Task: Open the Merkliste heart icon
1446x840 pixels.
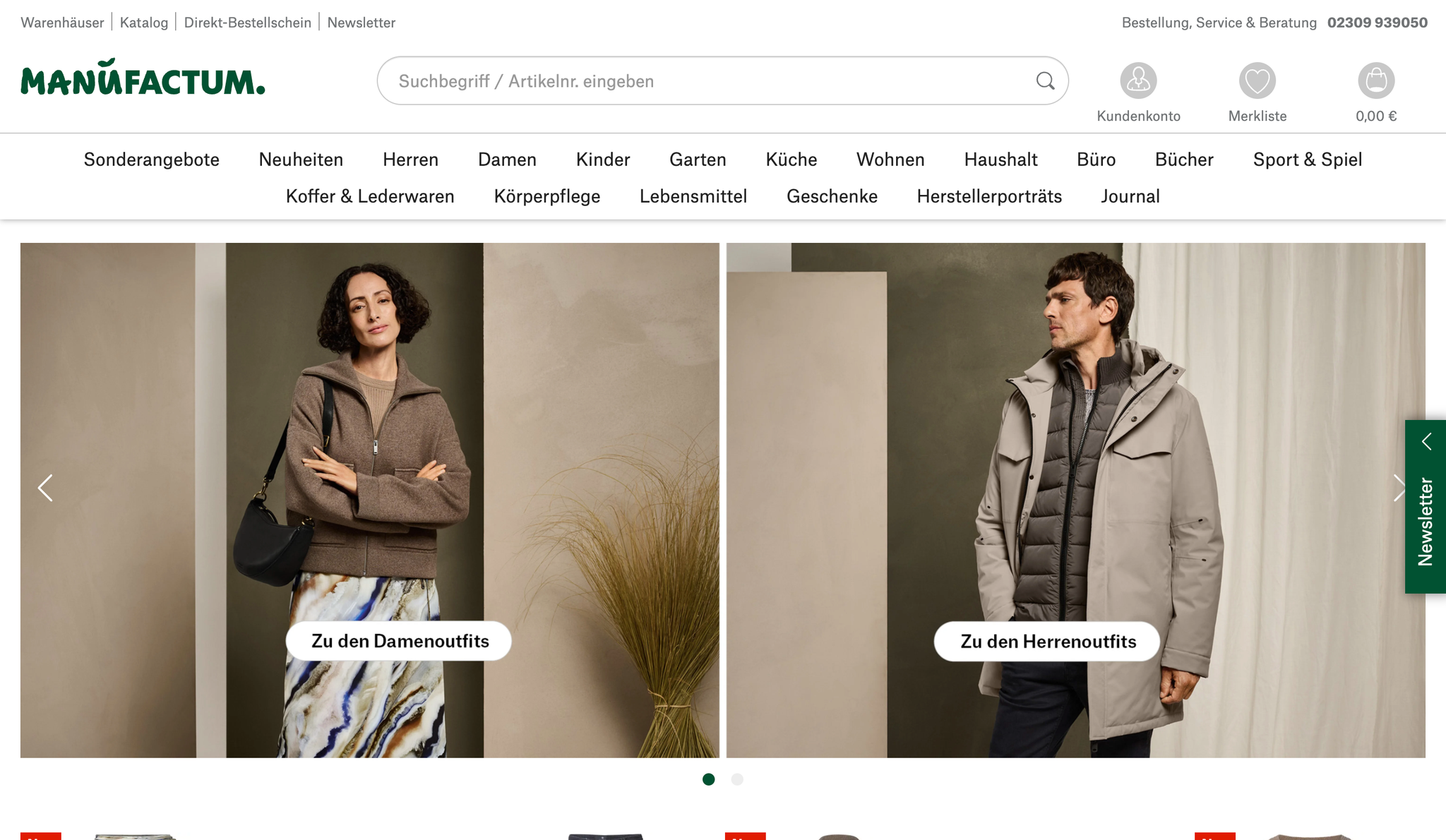Action: click(1257, 80)
